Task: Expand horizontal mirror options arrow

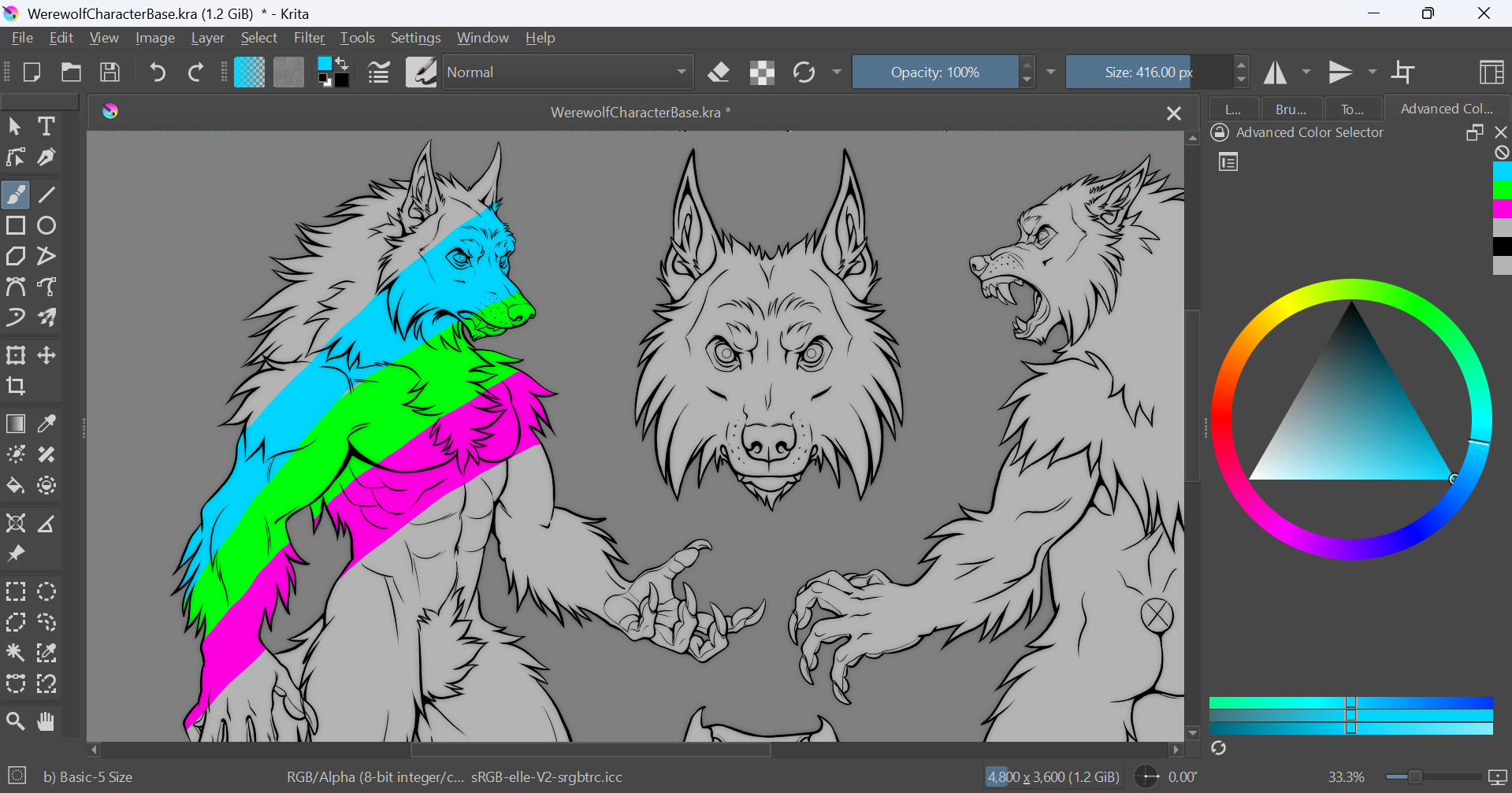Action: 1306,72
